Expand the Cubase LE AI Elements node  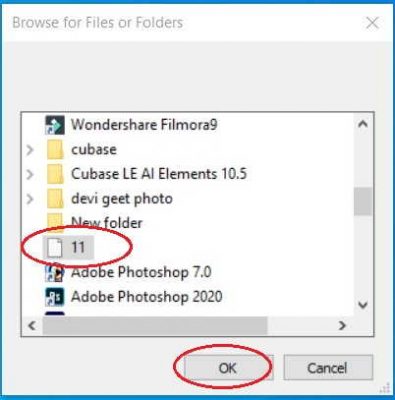click(x=30, y=174)
